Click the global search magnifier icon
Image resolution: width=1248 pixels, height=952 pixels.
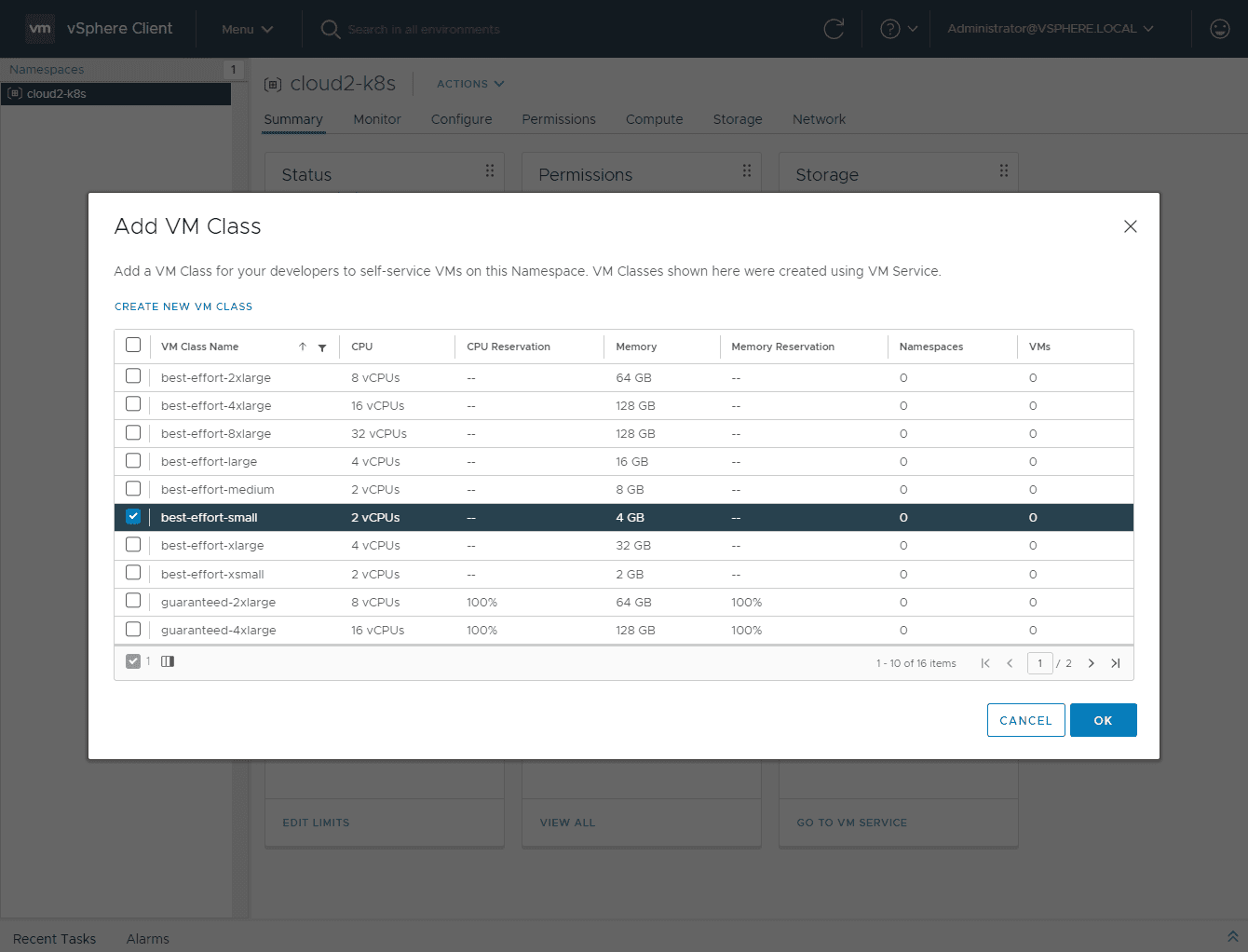pos(330,29)
